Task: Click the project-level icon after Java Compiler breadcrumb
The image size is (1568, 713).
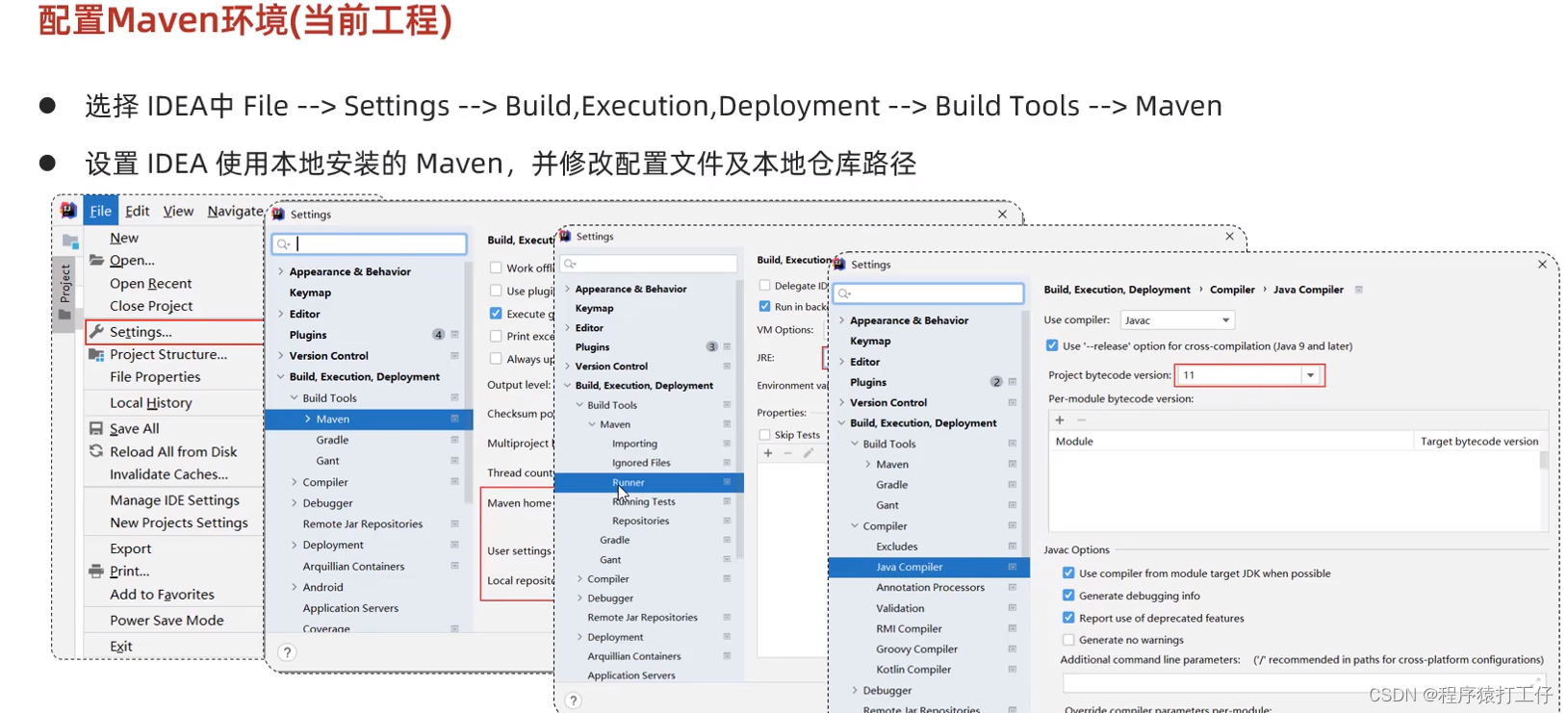Action: 1359,290
